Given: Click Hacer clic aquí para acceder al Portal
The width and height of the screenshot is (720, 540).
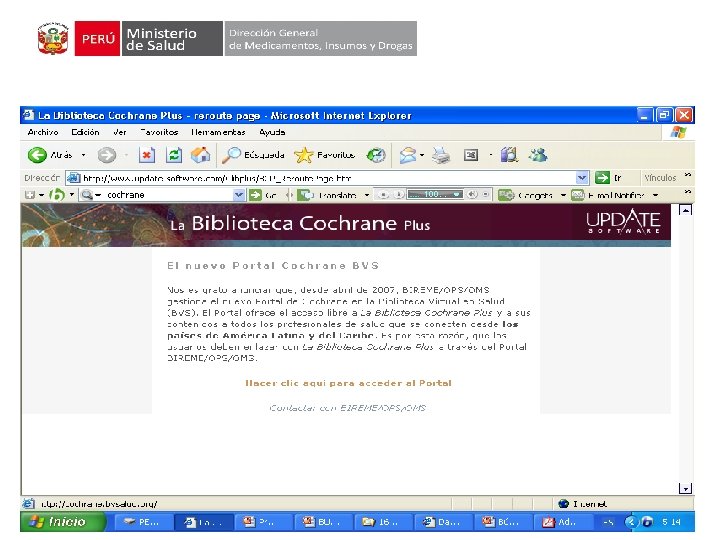Looking at the screenshot, I should pyautogui.click(x=349, y=383).
